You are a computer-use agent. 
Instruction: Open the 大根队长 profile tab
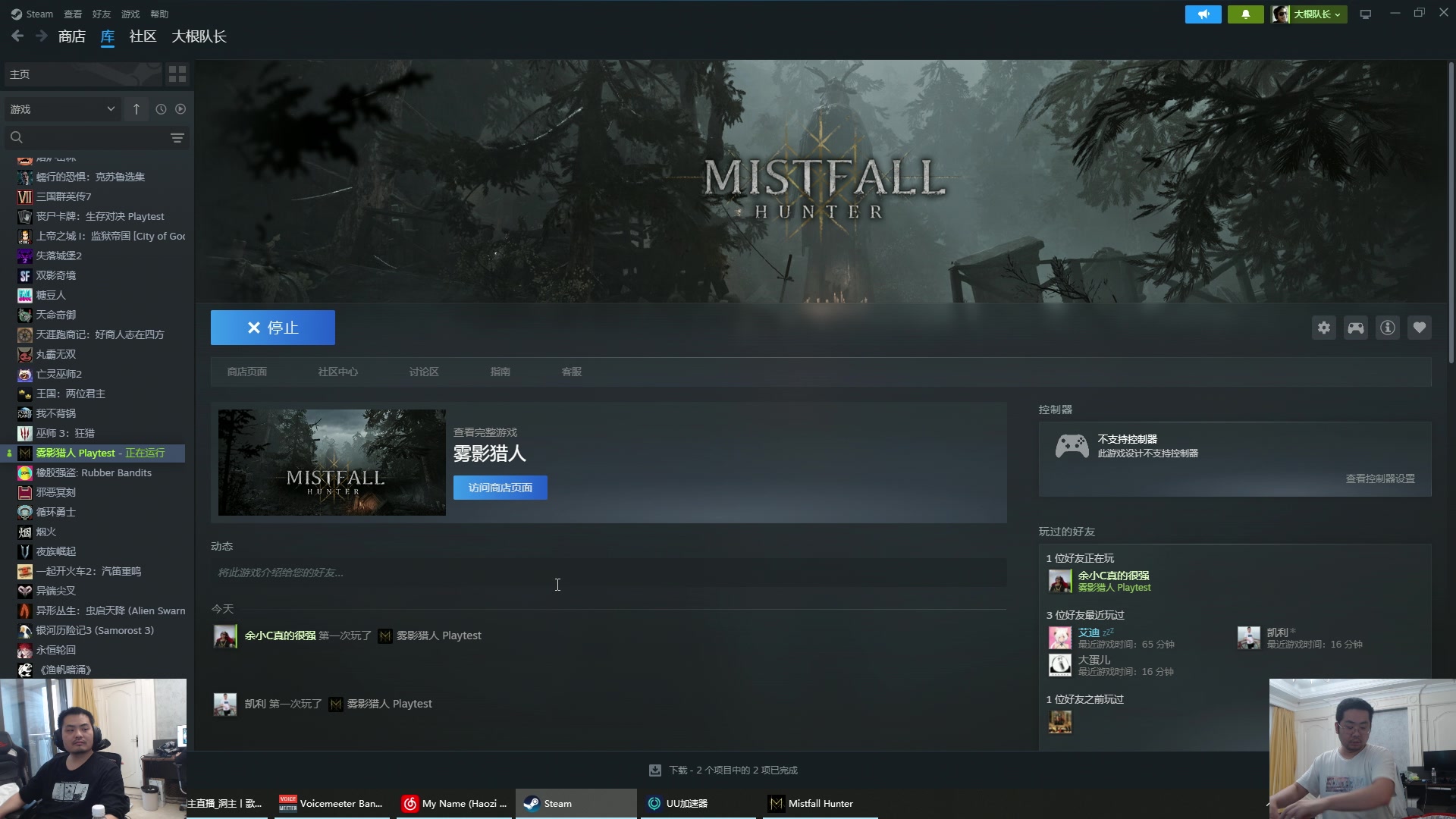pos(199,36)
